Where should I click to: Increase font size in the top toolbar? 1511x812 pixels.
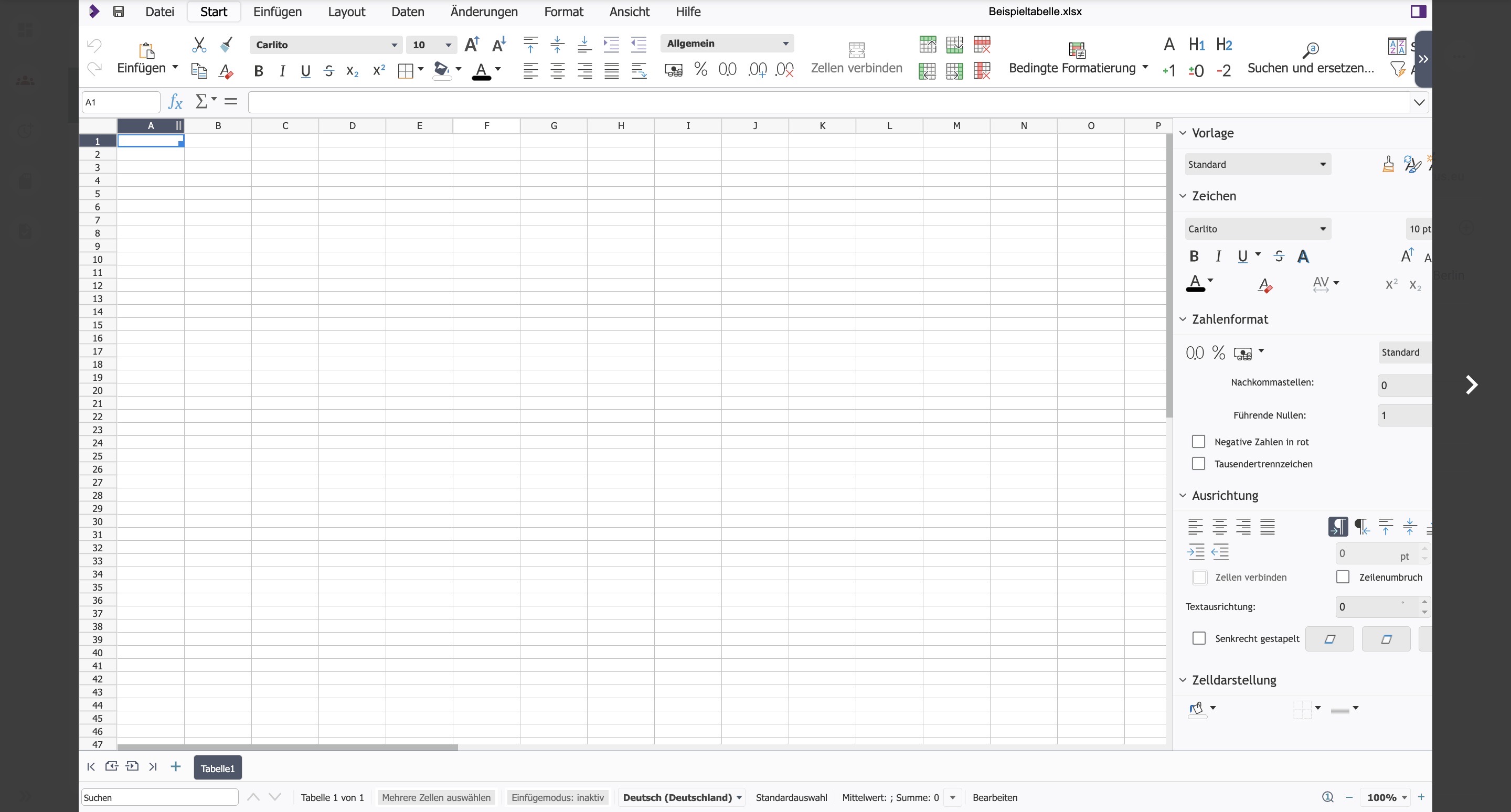click(x=472, y=44)
